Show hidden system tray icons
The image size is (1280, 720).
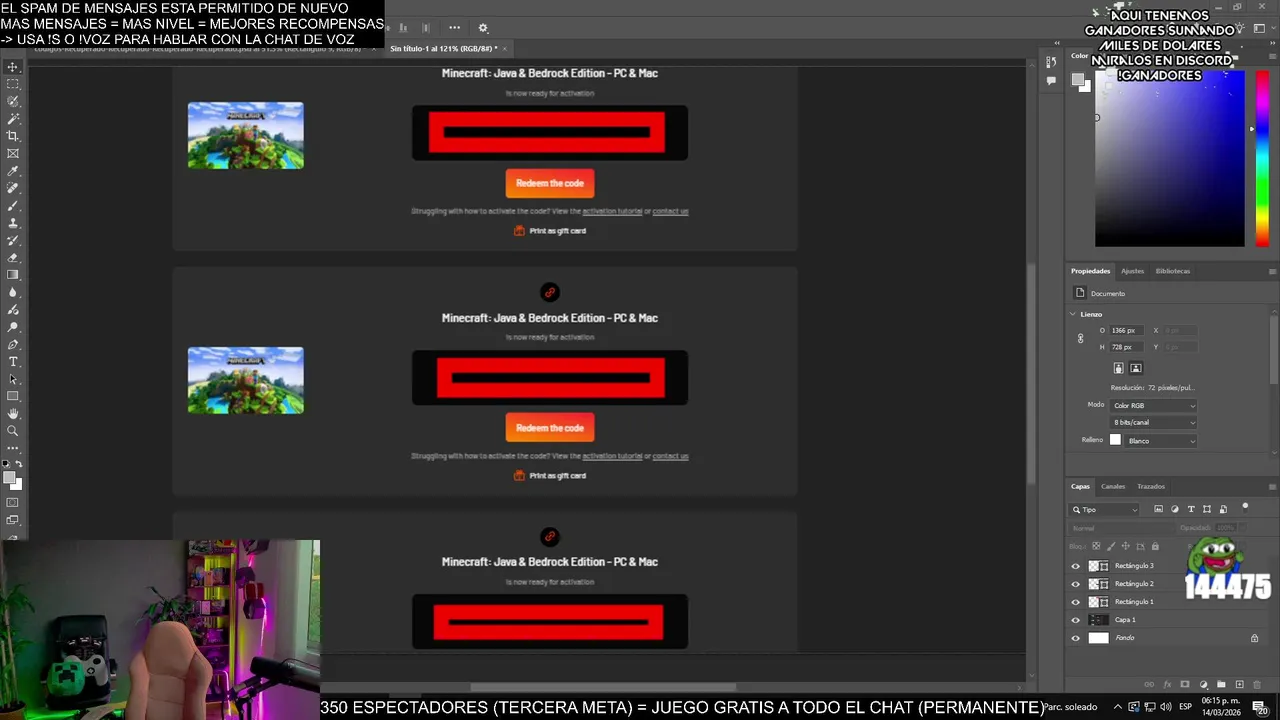tap(1117, 707)
